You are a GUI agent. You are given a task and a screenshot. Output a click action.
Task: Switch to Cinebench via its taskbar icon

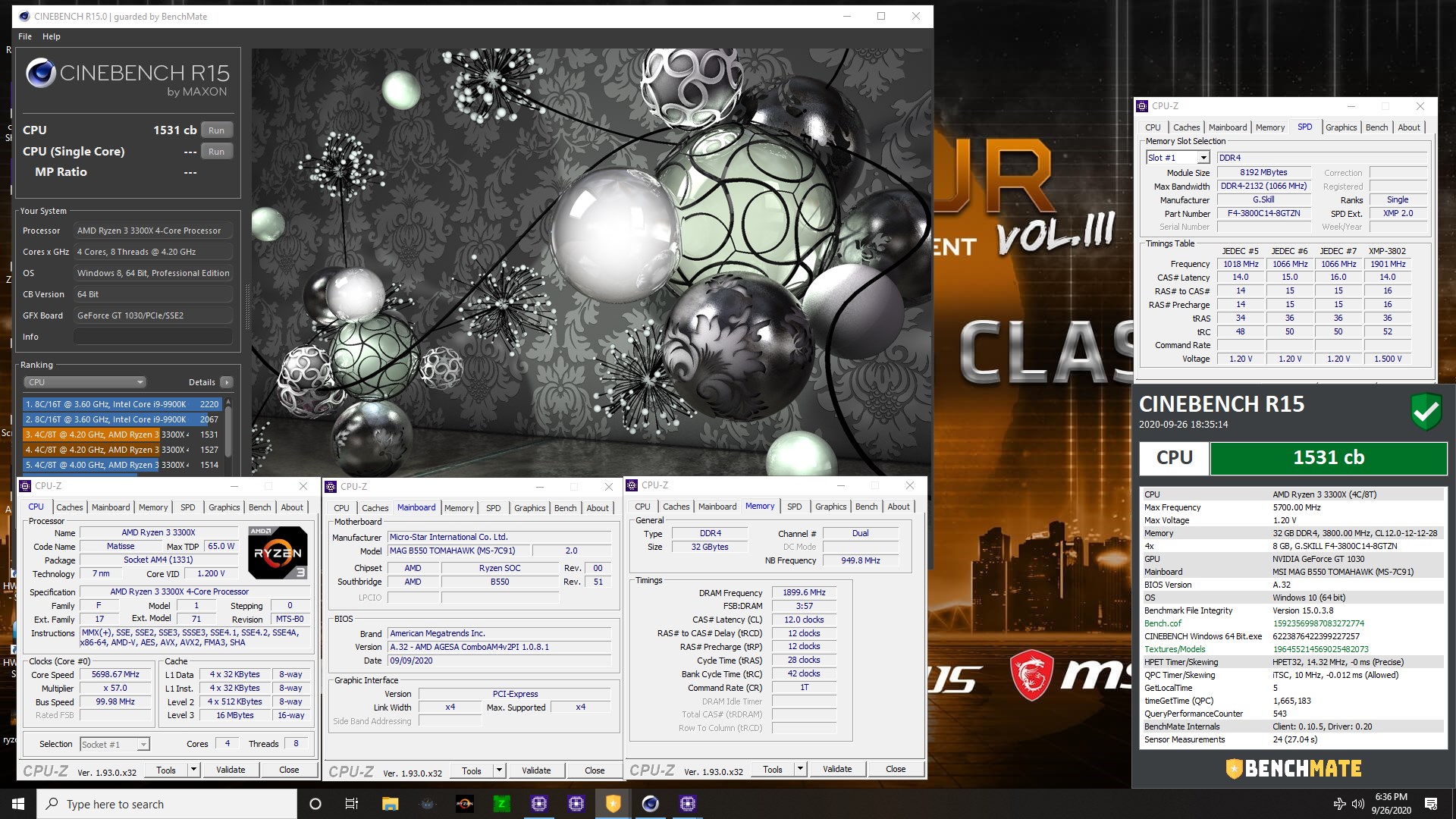[x=650, y=804]
